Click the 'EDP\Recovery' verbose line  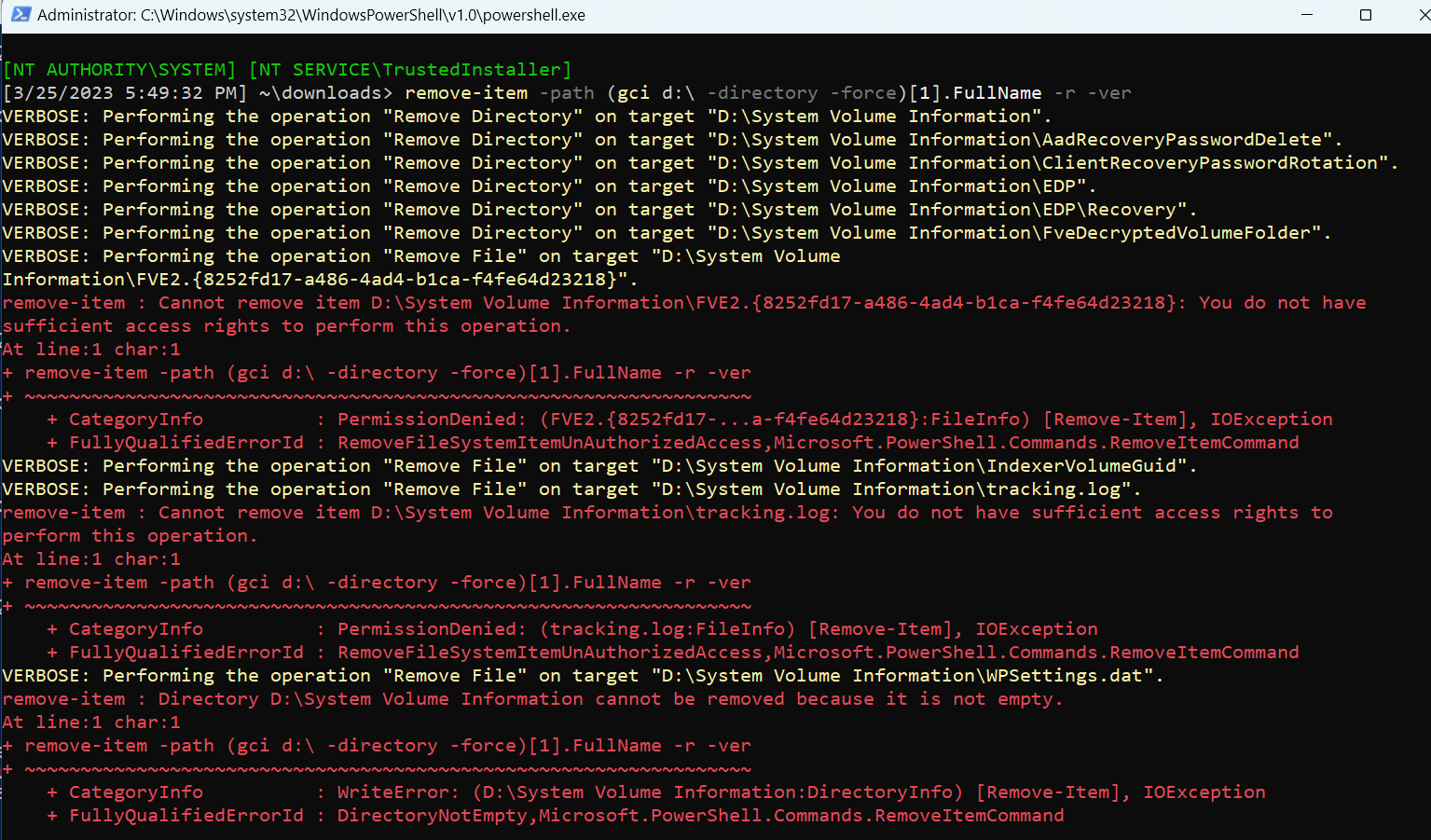pos(599,210)
